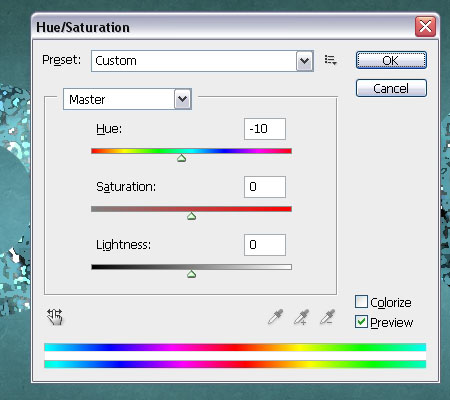This screenshot has width=450, height=400.
Task: Click the Lightness value field
Action: click(x=265, y=245)
